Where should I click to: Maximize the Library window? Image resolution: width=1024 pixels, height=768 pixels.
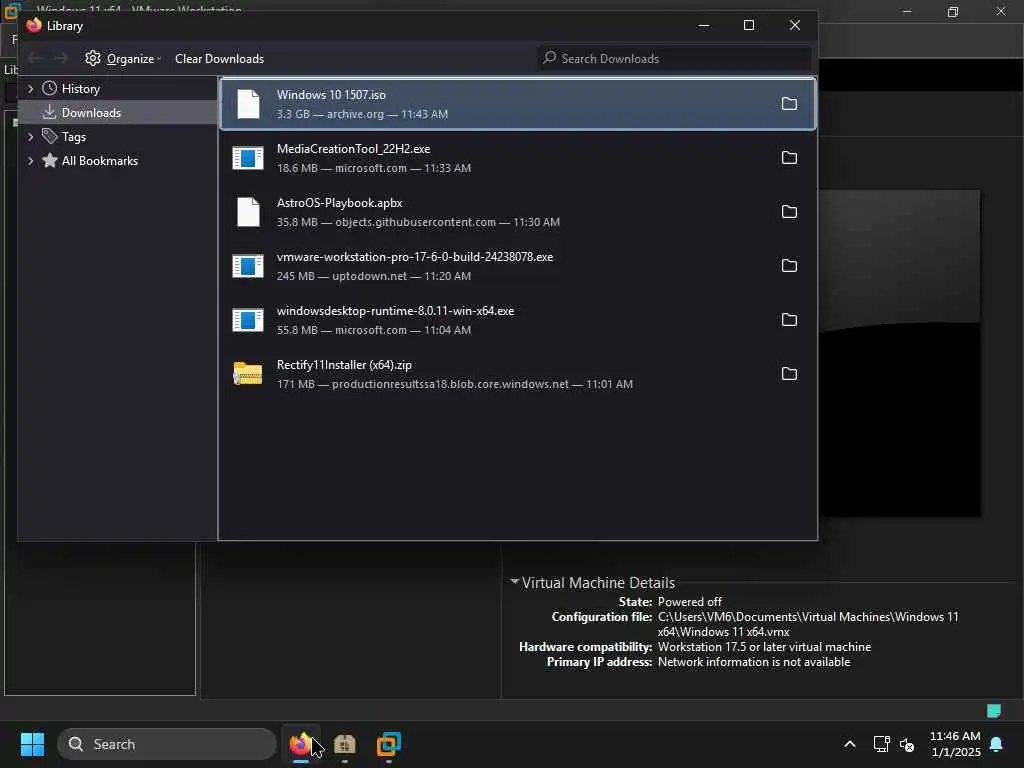[x=749, y=25]
